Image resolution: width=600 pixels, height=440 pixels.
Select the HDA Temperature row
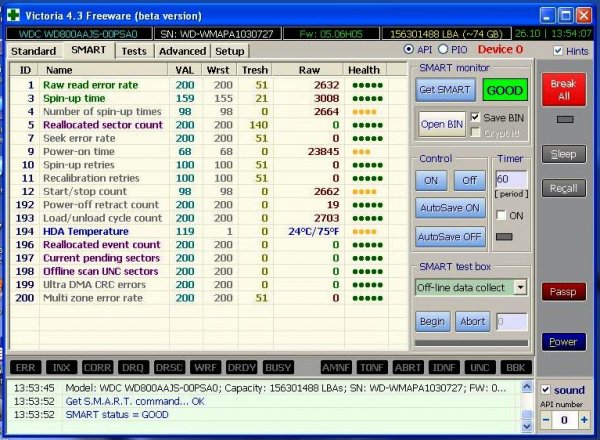[x=209, y=231]
